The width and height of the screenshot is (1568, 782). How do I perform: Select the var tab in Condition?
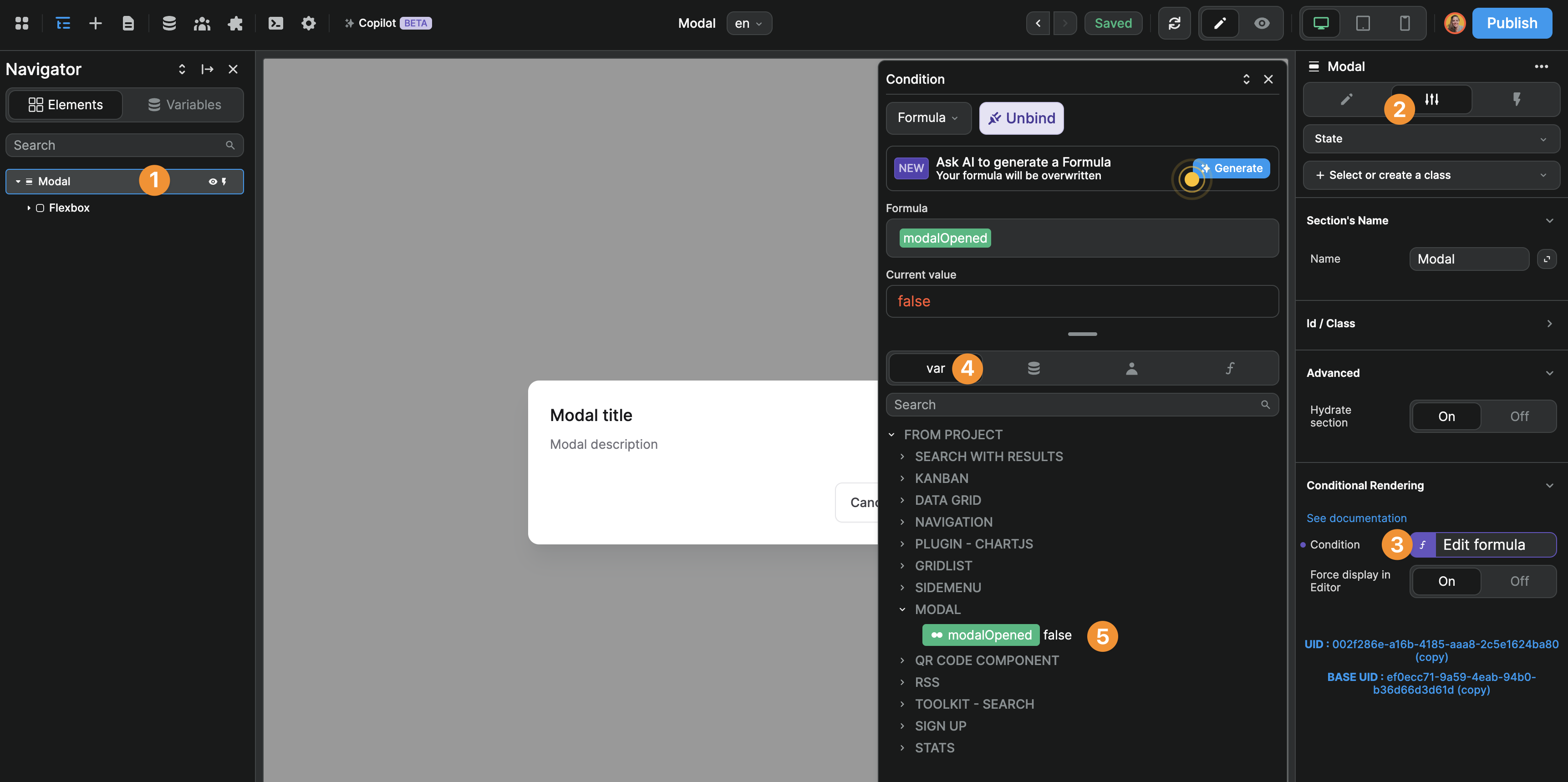(x=935, y=368)
